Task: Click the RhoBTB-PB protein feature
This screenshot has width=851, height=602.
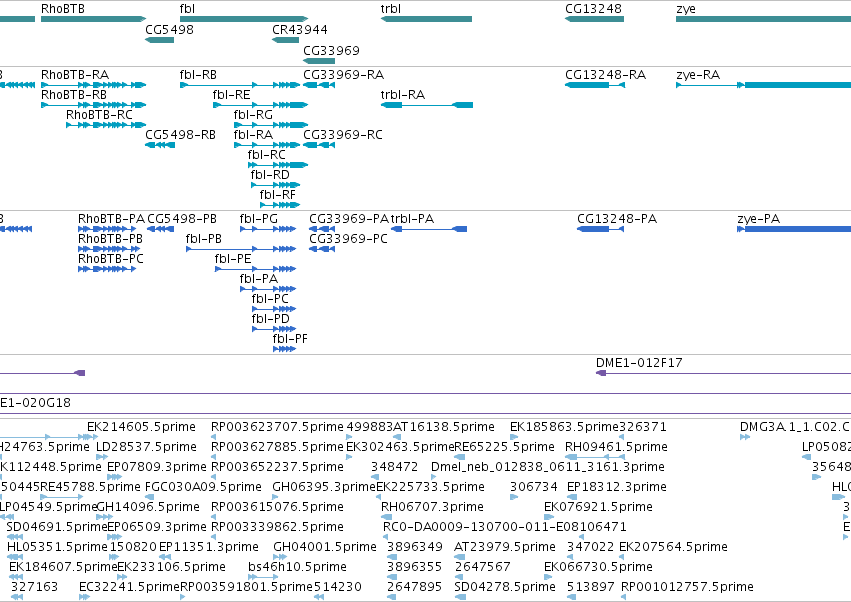Action: (x=109, y=249)
